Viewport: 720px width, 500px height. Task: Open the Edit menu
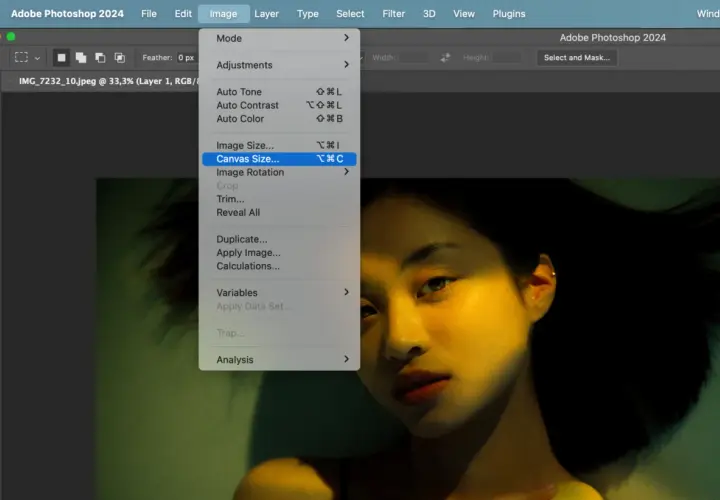(x=183, y=14)
